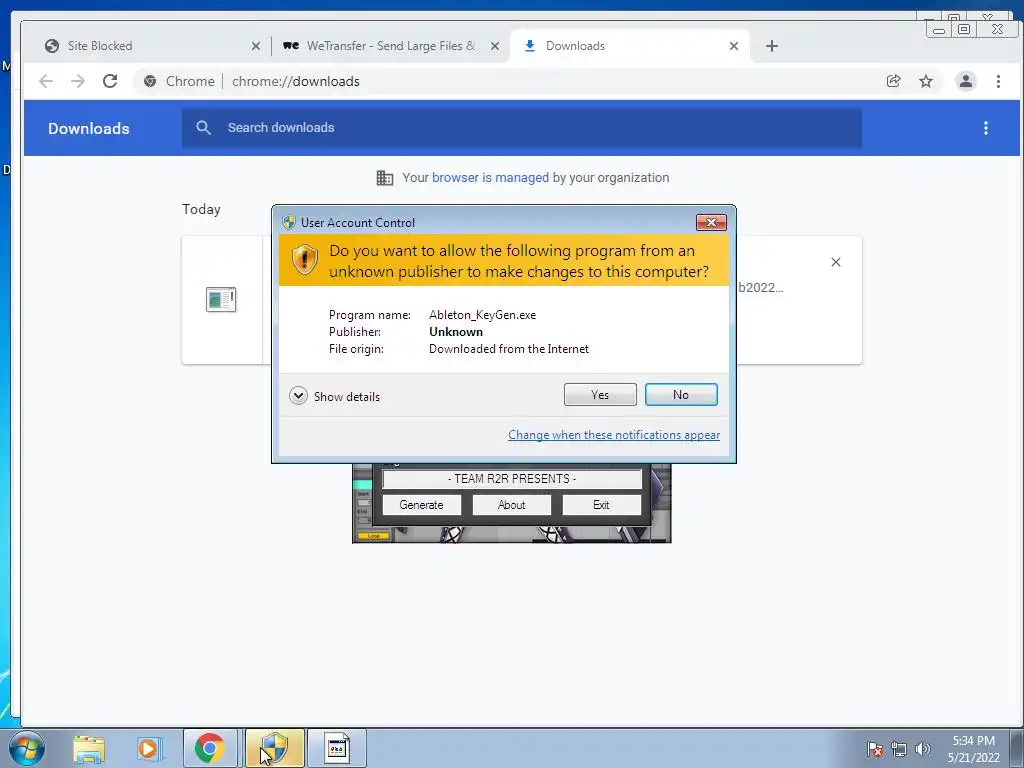Maximize the Chrome window
The height and width of the screenshot is (768, 1024).
click(x=964, y=29)
